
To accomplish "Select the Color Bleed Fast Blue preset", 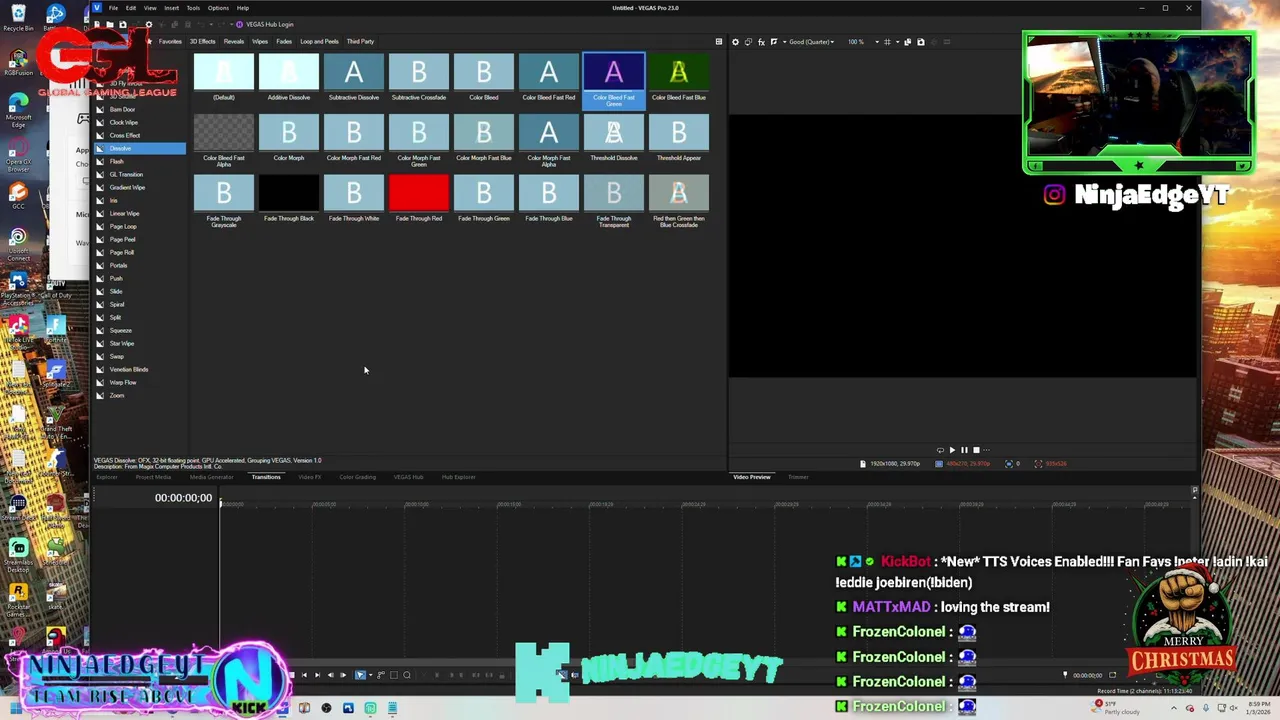I will tap(679, 72).
